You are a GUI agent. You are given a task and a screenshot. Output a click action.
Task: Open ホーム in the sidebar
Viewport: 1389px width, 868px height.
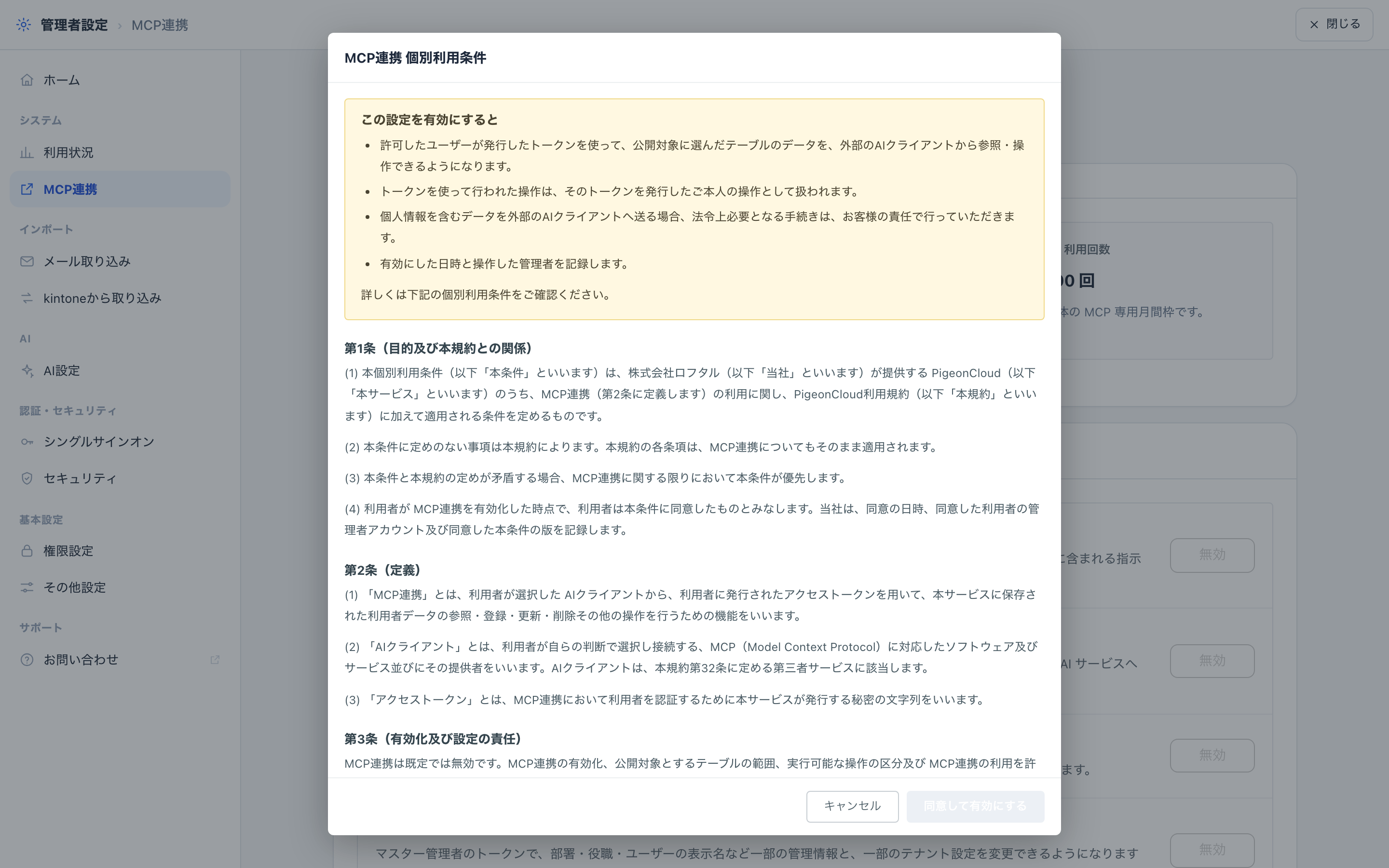coord(120,80)
